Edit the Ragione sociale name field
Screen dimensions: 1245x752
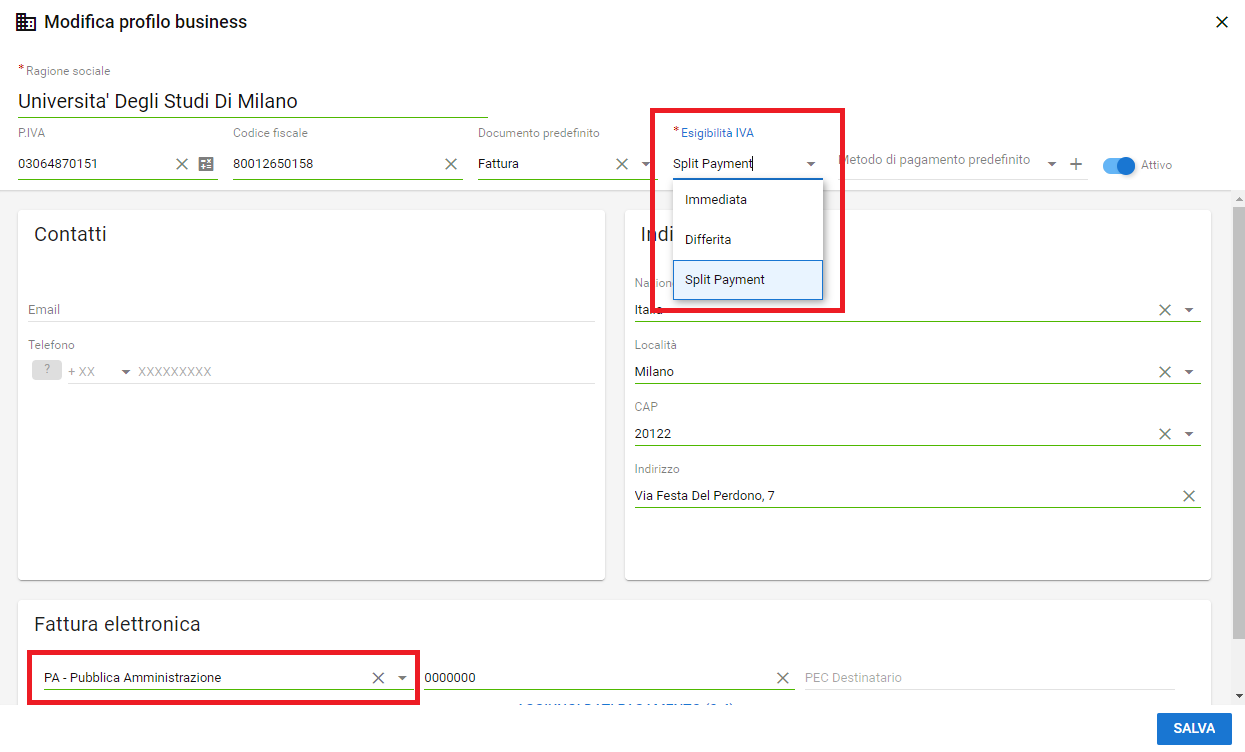(253, 101)
